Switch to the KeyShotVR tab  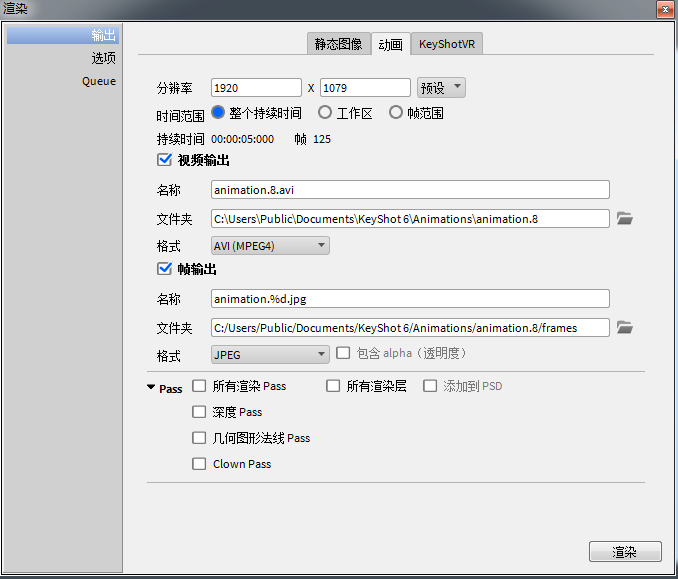click(x=447, y=44)
